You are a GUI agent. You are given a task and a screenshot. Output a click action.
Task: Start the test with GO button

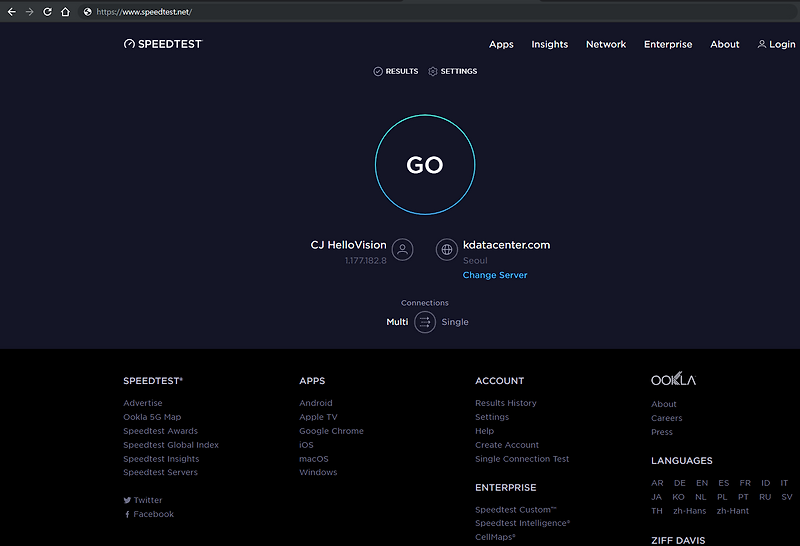pyautogui.click(x=425, y=165)
